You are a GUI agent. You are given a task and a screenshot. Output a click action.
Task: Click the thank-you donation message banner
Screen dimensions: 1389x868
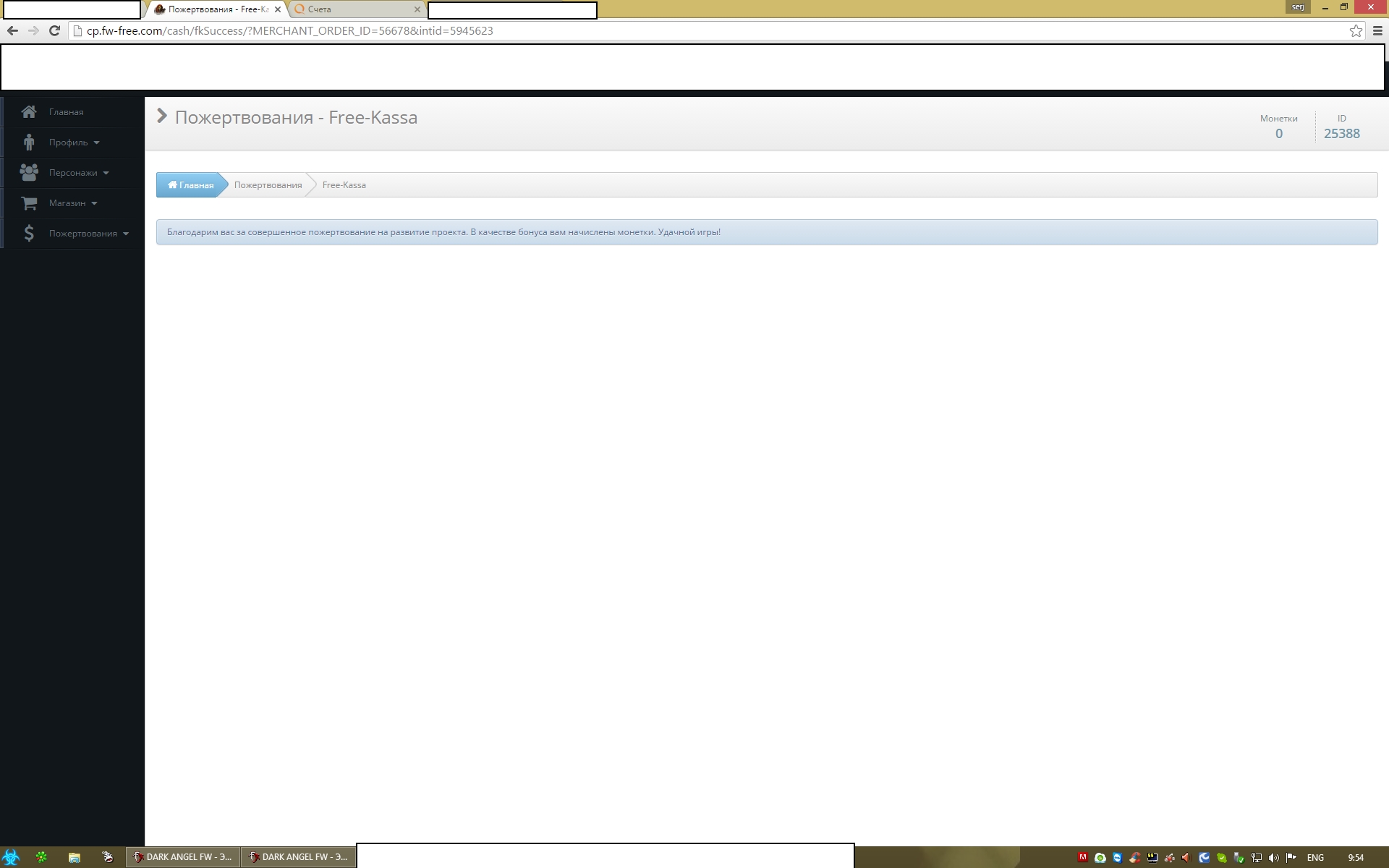767,232
